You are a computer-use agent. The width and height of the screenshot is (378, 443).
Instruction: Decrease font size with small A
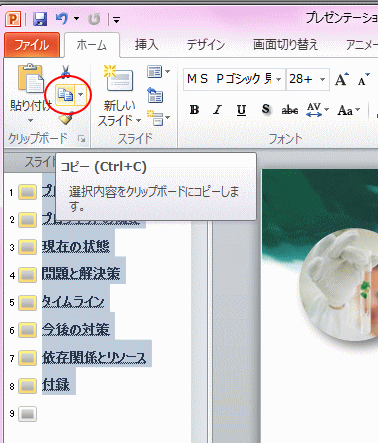(364, 79)
